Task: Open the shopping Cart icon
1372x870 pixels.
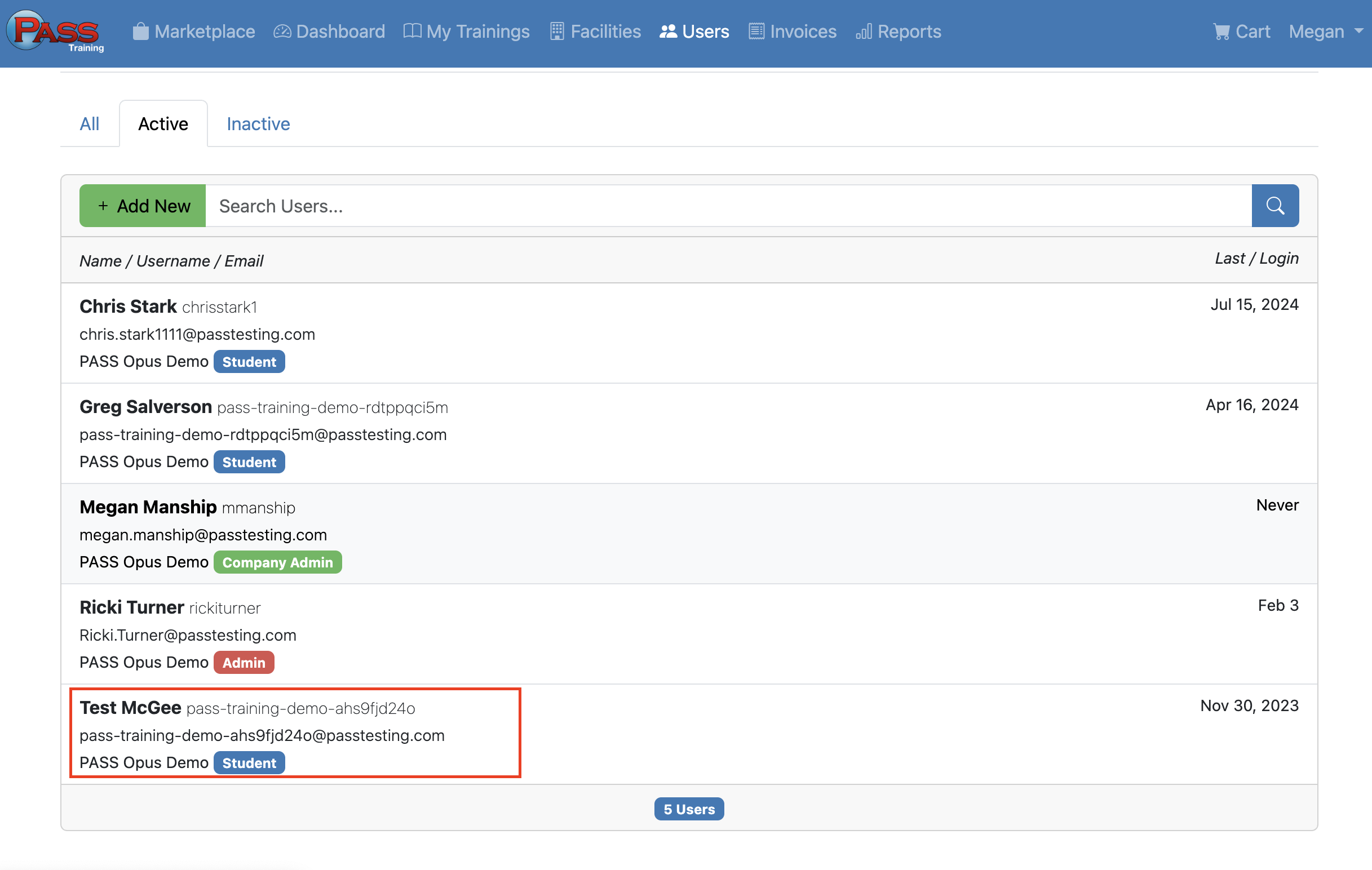Action: coord(1221,32)
